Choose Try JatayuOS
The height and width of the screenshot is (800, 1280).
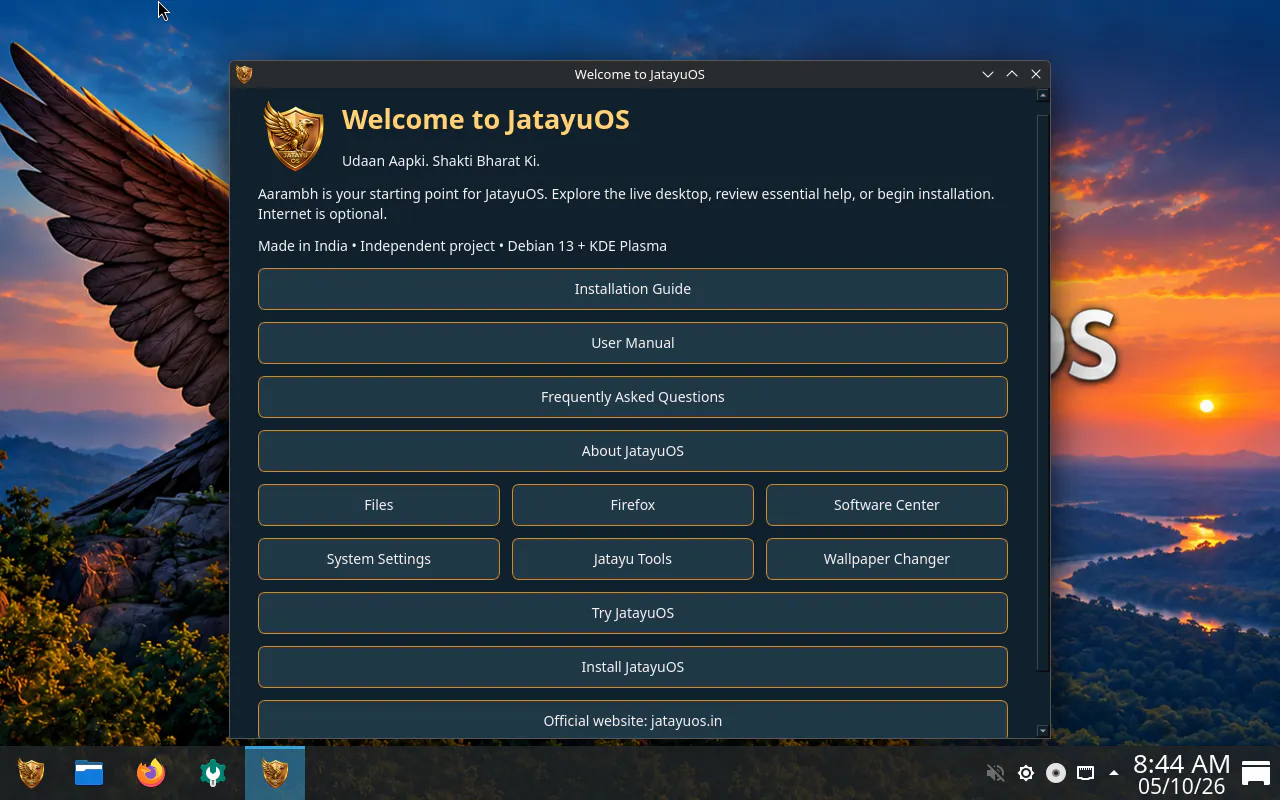pos(633,613)
